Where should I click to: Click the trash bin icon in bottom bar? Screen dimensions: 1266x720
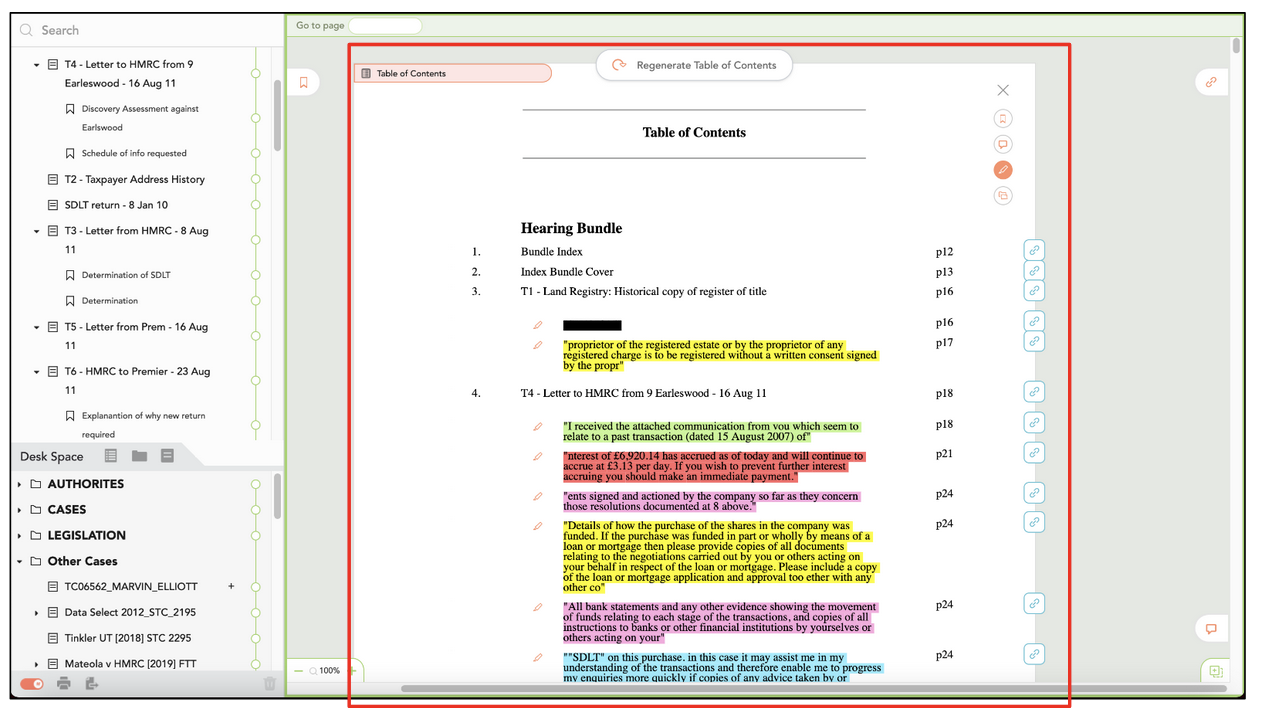click(269, 684)
